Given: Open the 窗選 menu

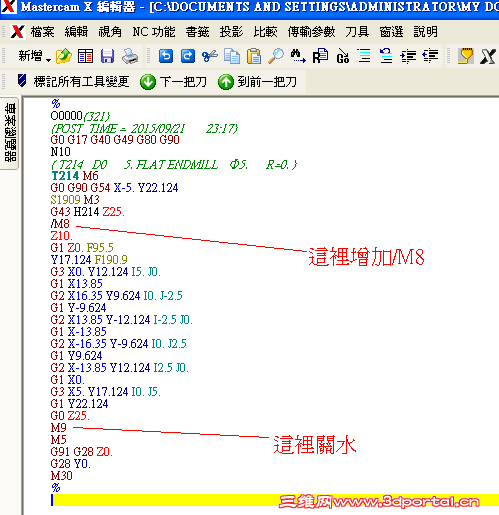Looking at the screenshot, I should pyautogui.click(x=391, y=32).
